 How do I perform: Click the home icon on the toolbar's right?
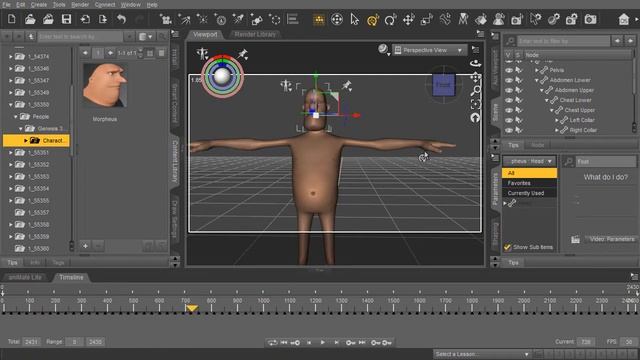[623, 19]
